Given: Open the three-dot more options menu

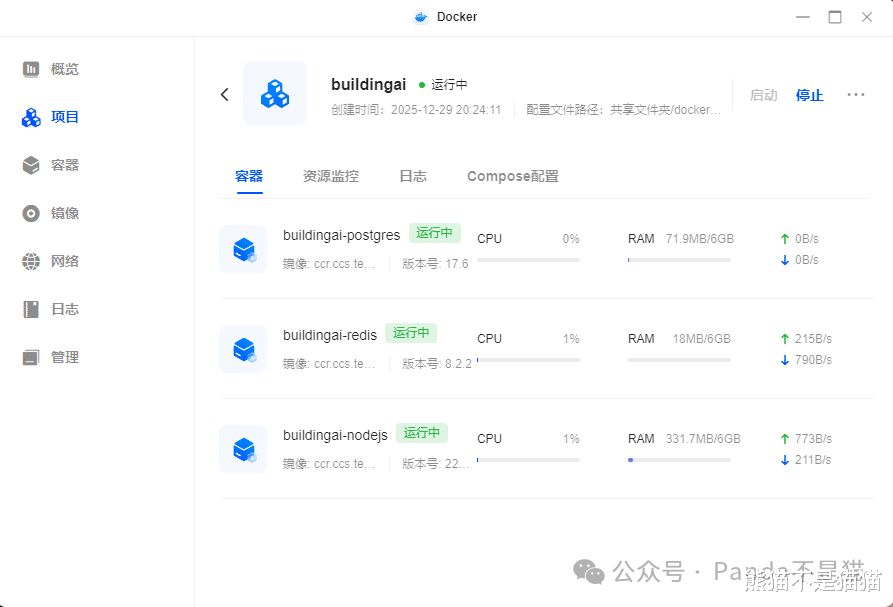Looking at the screenshot, I should (x=855, y=95).
